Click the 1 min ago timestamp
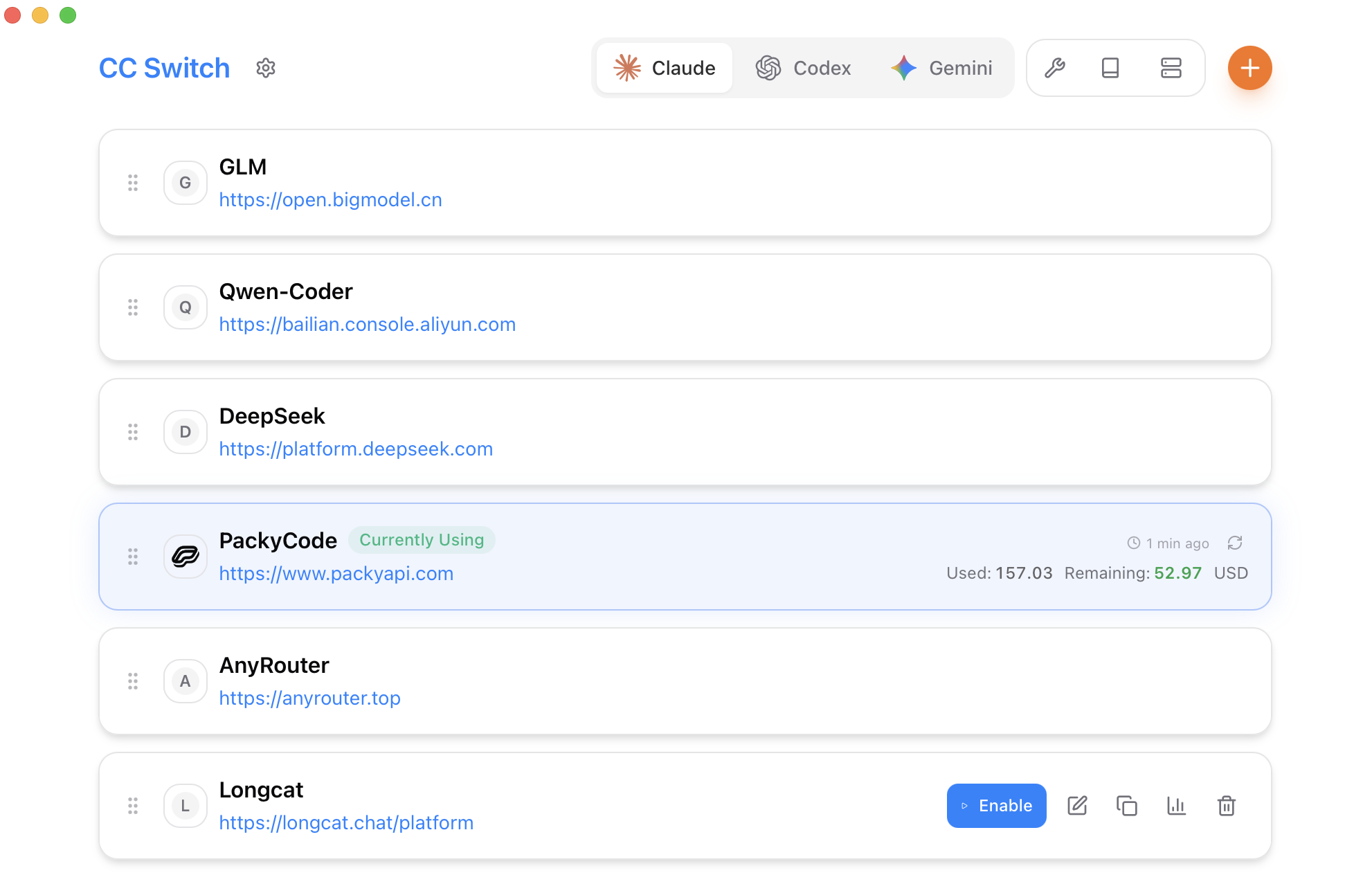 pyautogui.click(x=1177, y=543)
